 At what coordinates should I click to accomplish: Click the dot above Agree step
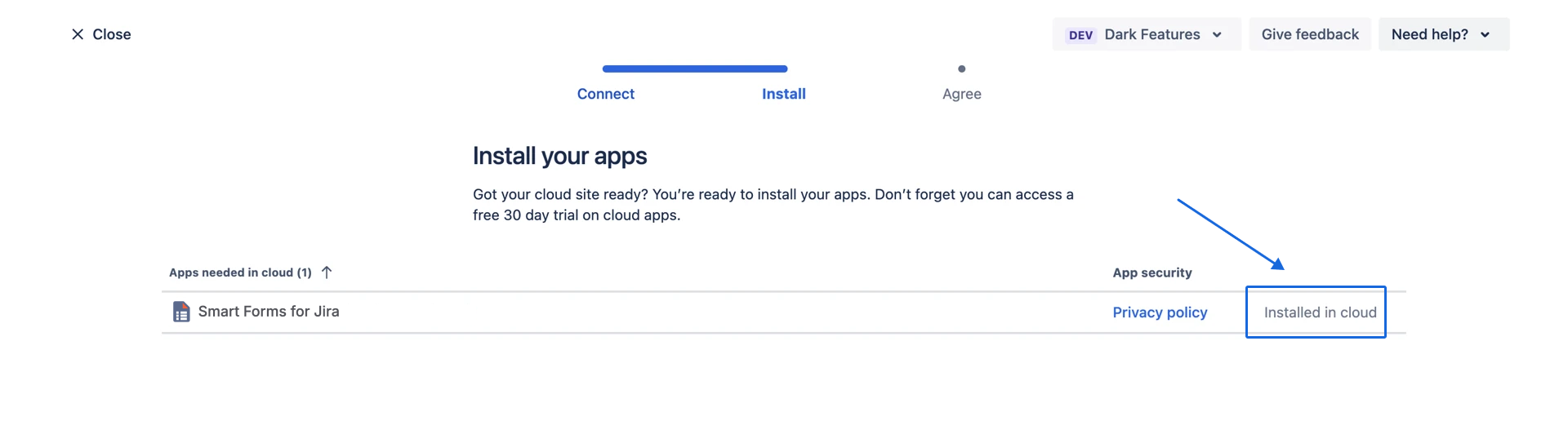[961, 69]
